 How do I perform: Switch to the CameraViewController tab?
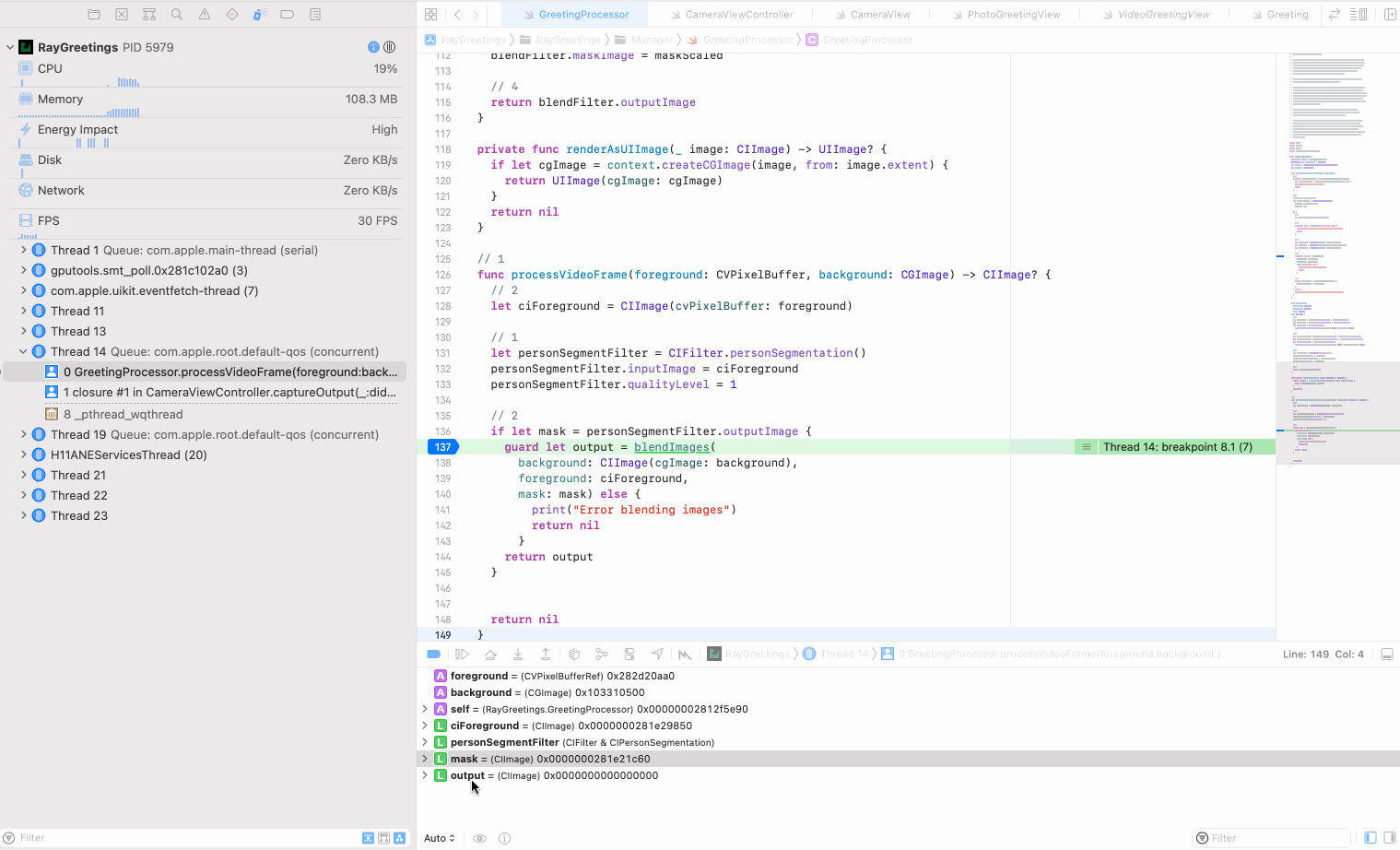pos(732,15)
